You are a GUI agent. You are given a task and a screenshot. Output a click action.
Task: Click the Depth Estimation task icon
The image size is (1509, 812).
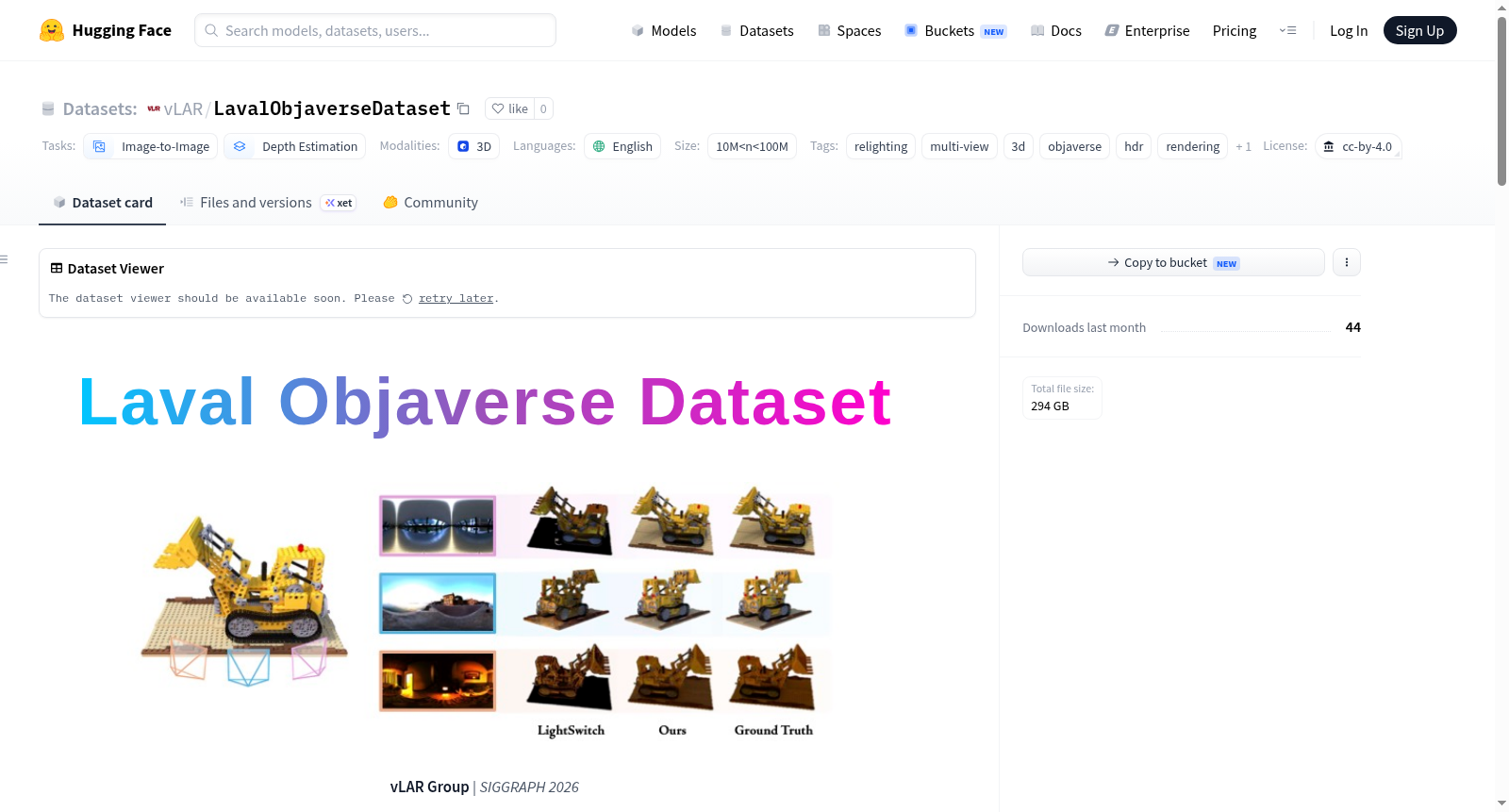(240, 146)
